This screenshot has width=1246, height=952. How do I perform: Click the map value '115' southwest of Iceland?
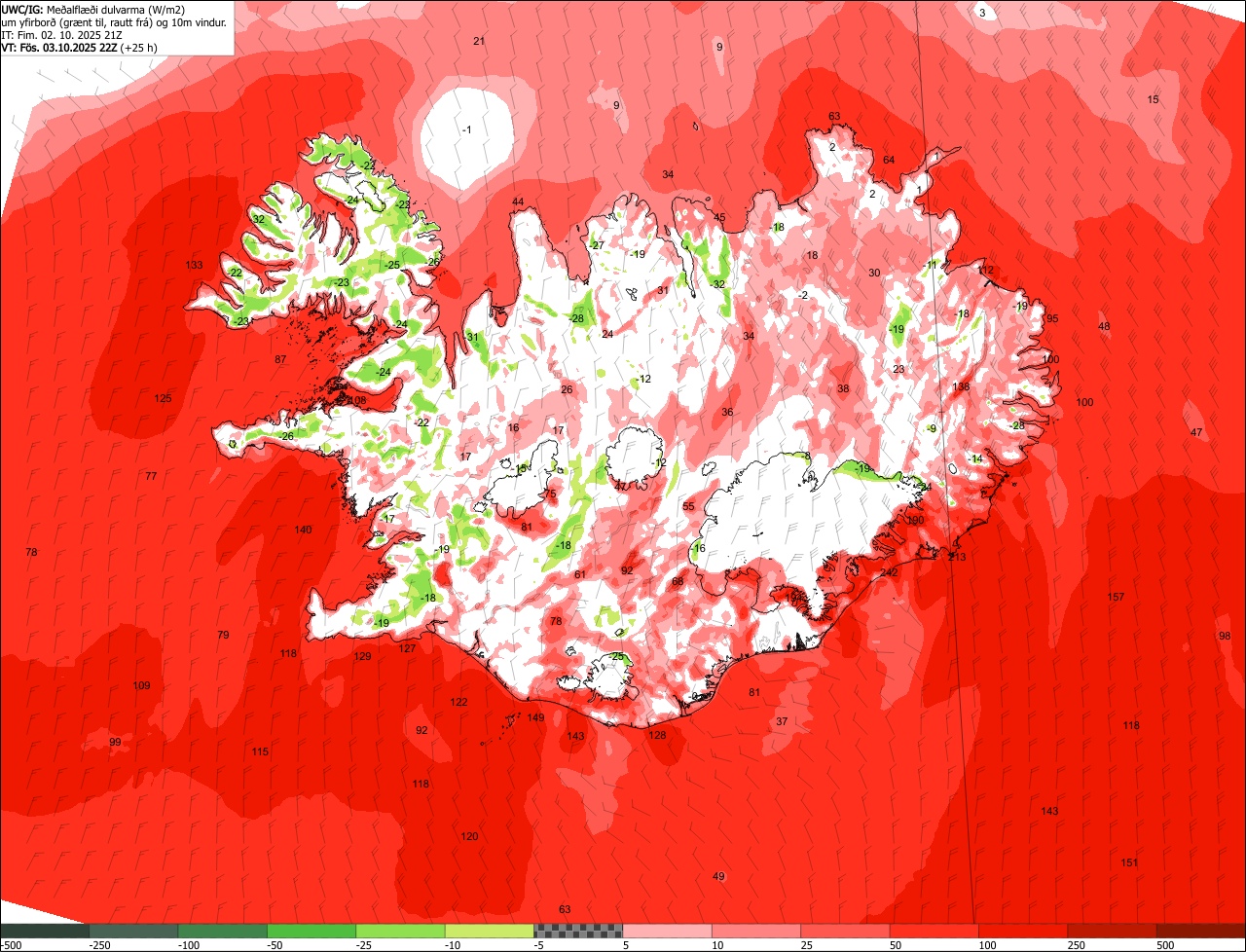click(x=261, y=752)
